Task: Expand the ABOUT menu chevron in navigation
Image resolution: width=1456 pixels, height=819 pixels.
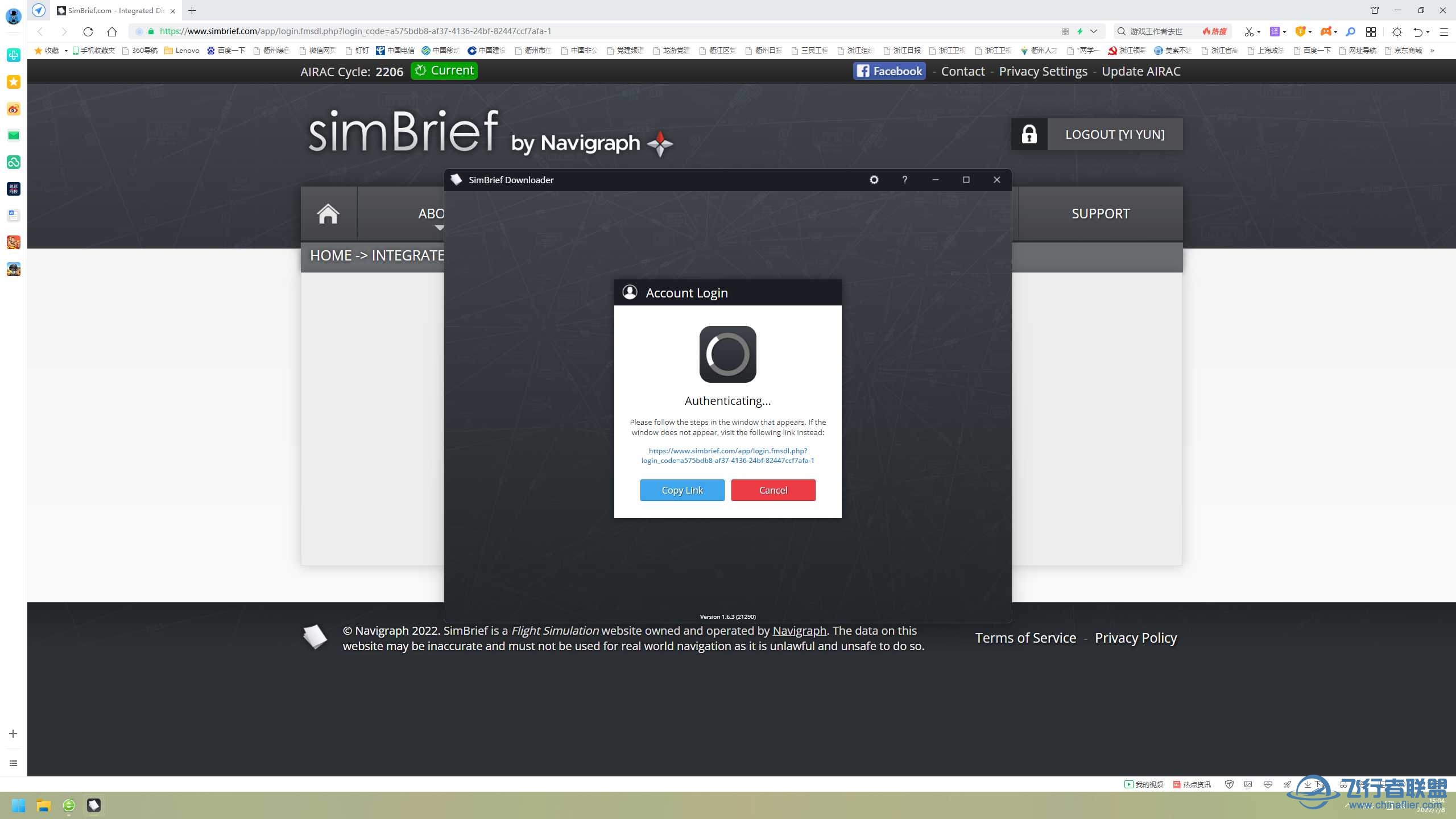Action: (439, 227)
